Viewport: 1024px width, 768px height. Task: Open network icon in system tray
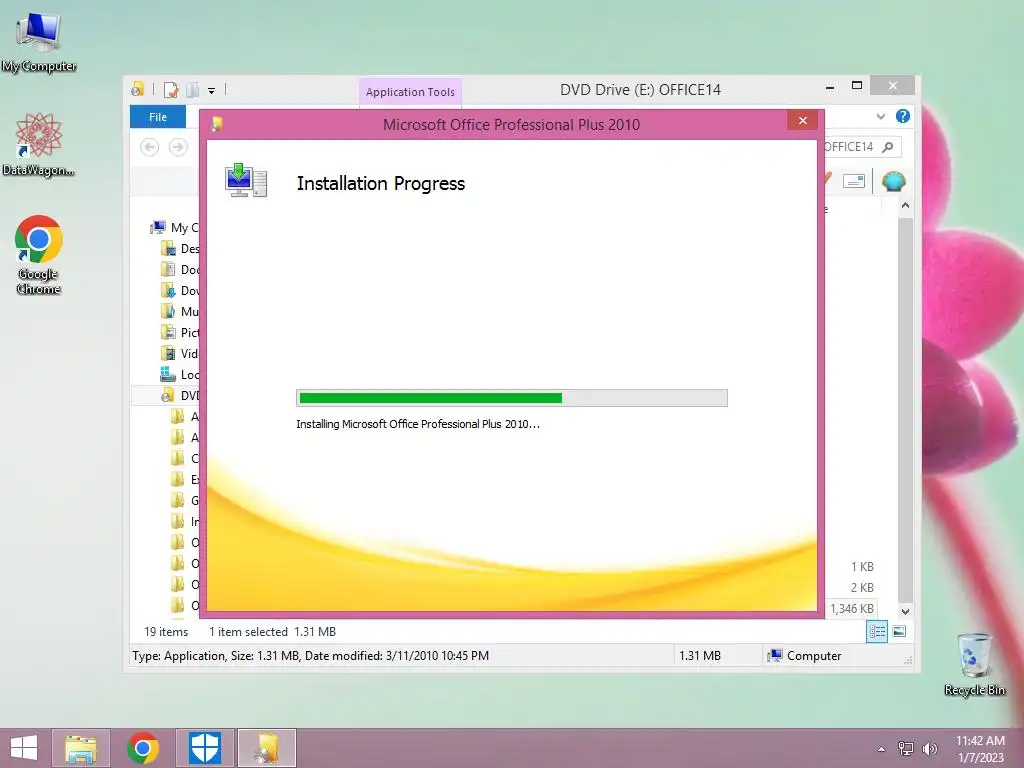coord(906,749)
